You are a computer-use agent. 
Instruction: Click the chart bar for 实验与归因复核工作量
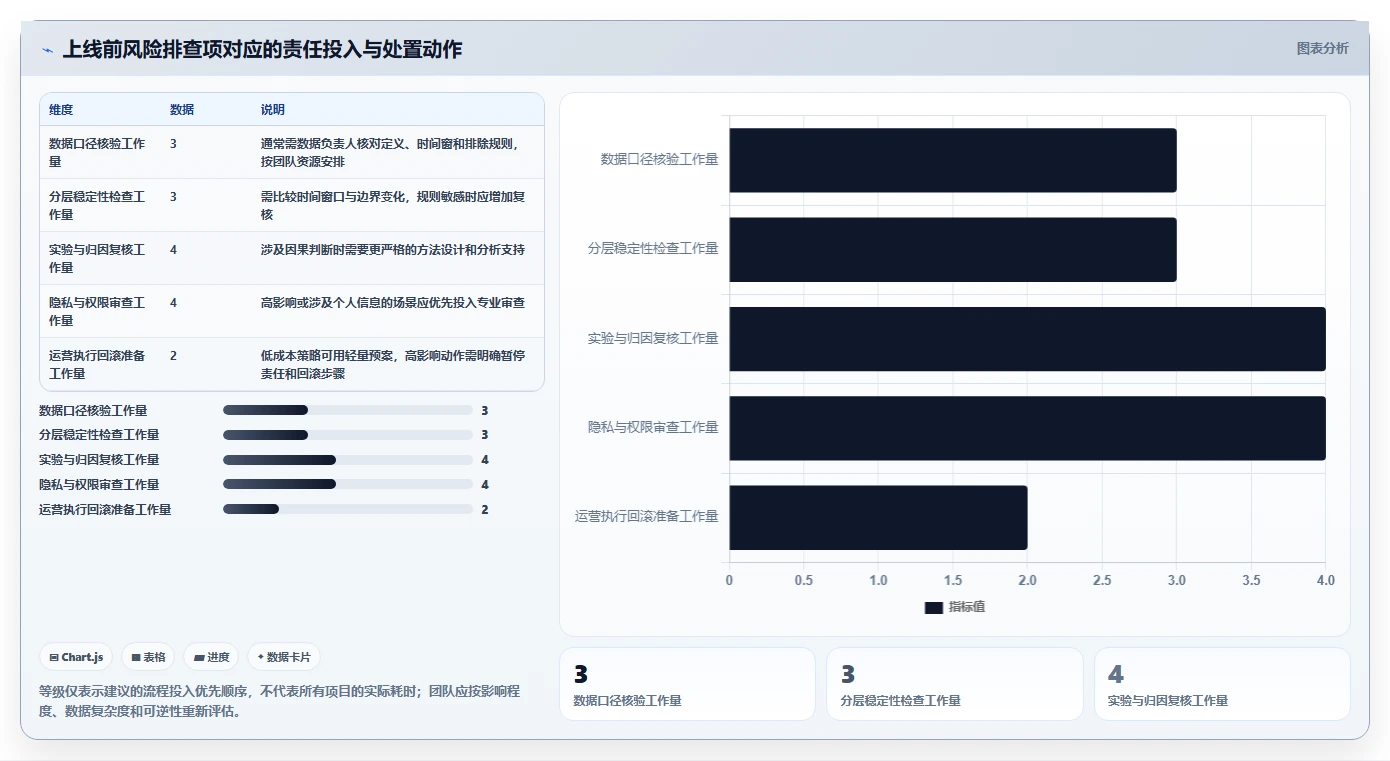tap(1027, 339)
